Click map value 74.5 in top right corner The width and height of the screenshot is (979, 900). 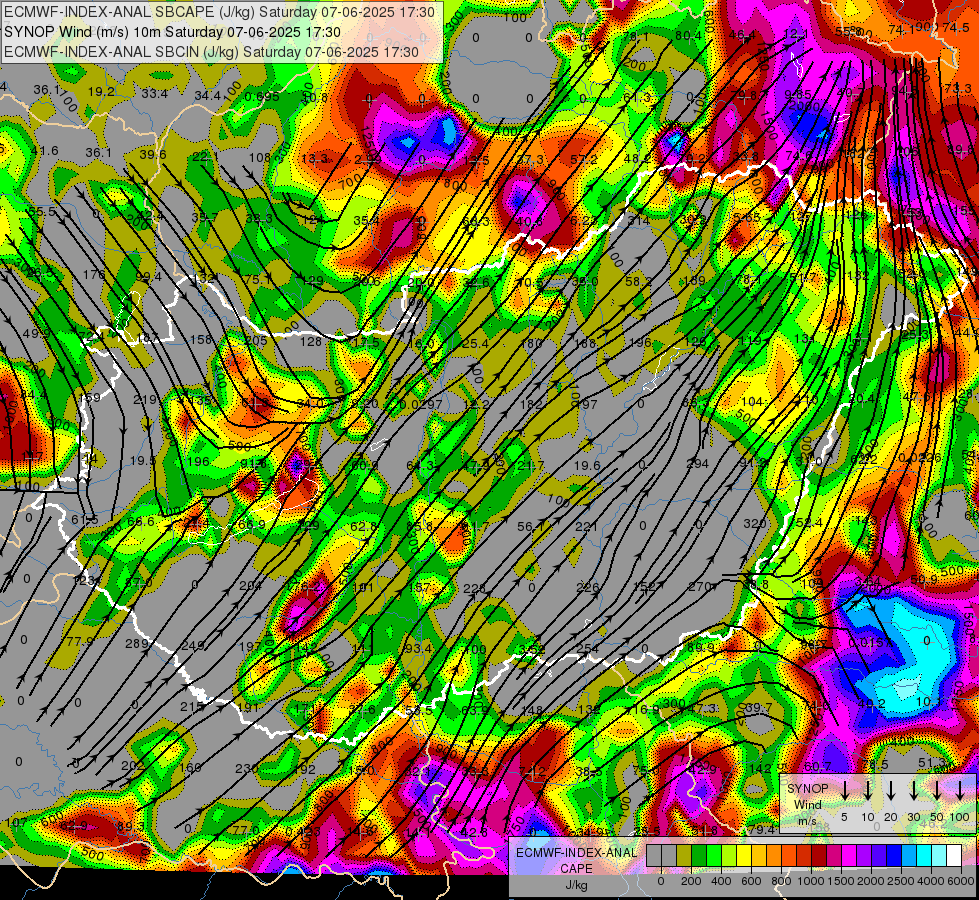click(956, 27)
